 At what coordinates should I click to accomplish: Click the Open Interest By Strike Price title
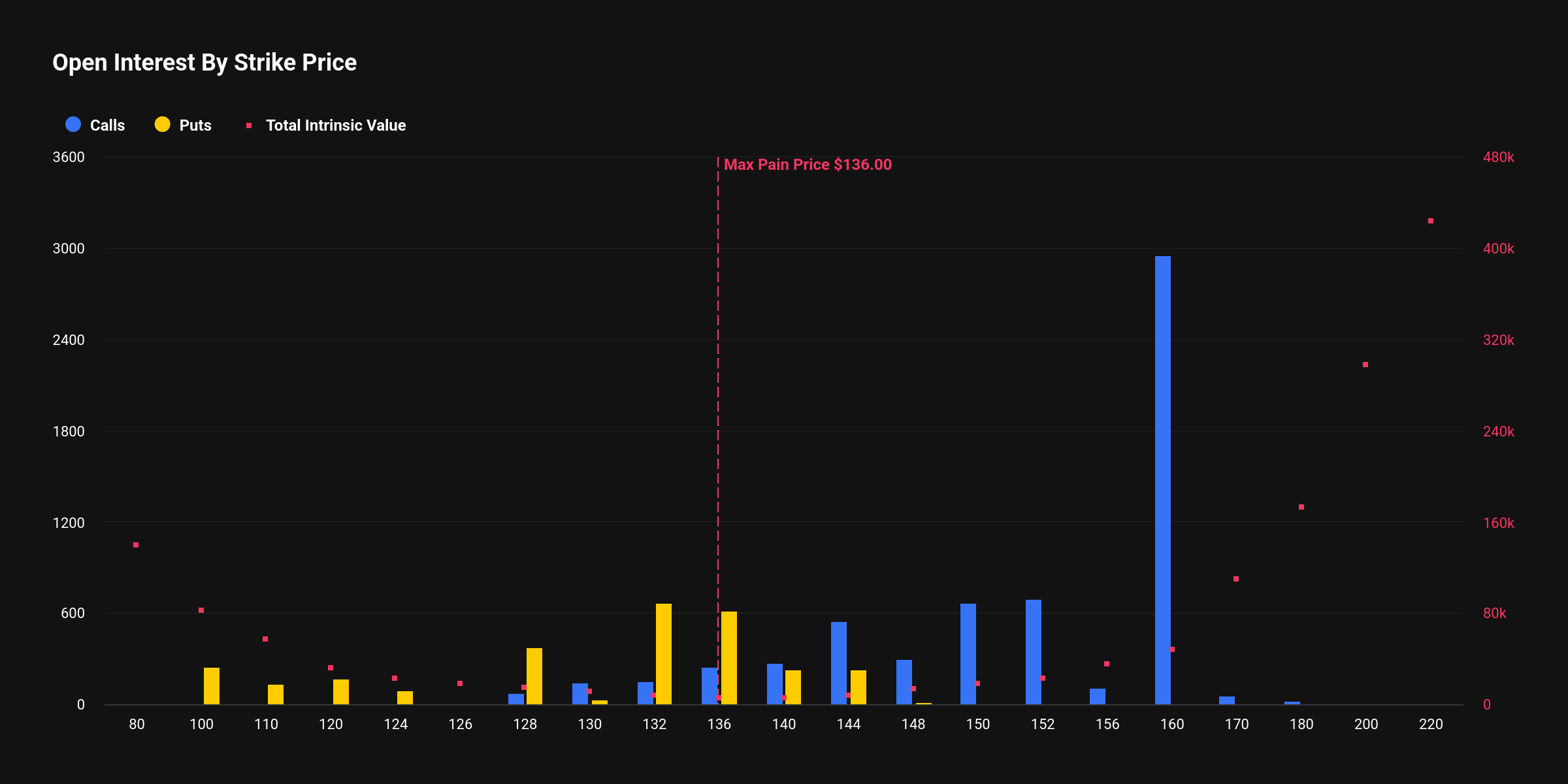point(204,63)
